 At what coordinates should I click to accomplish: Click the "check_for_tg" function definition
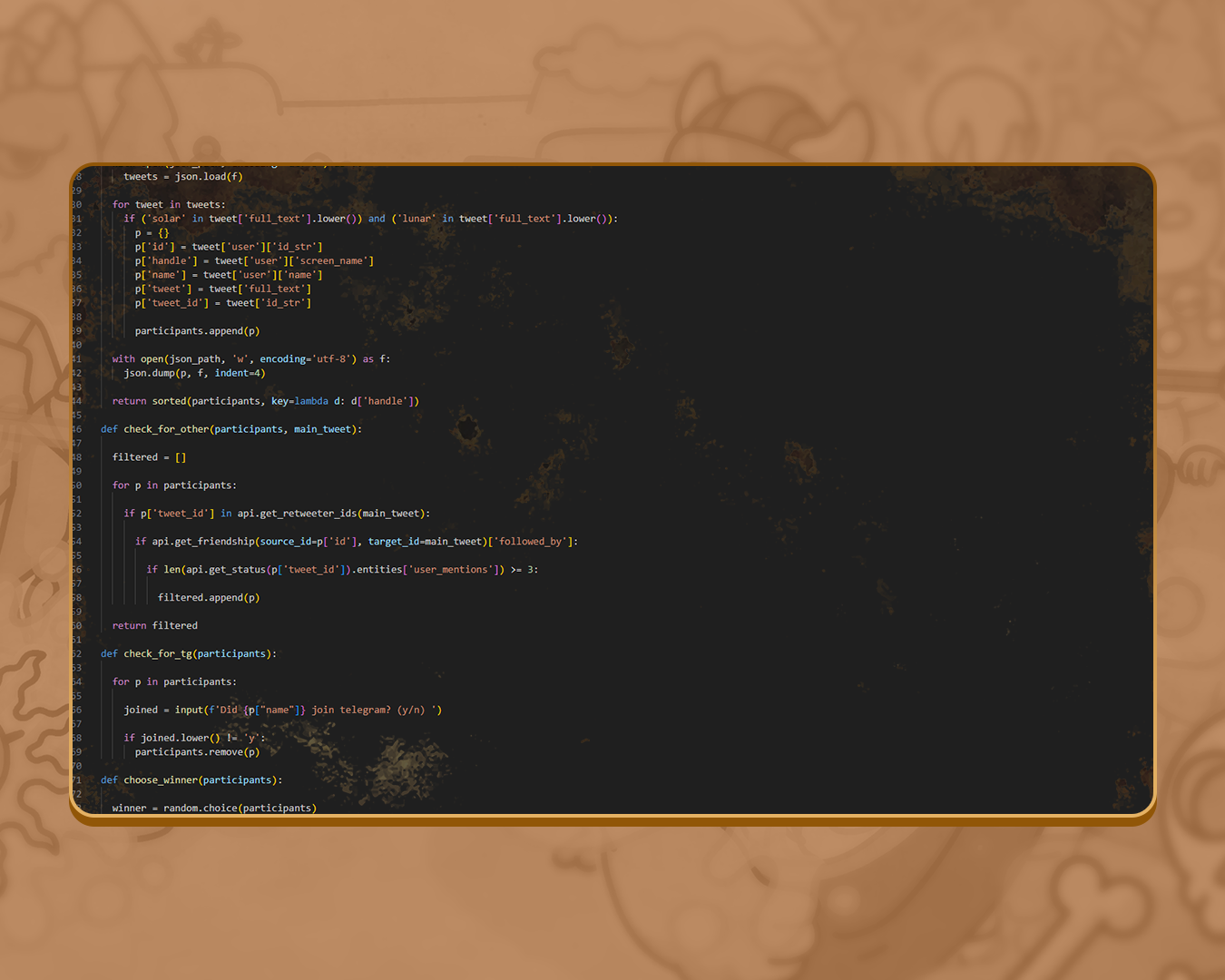click(189, 654)
